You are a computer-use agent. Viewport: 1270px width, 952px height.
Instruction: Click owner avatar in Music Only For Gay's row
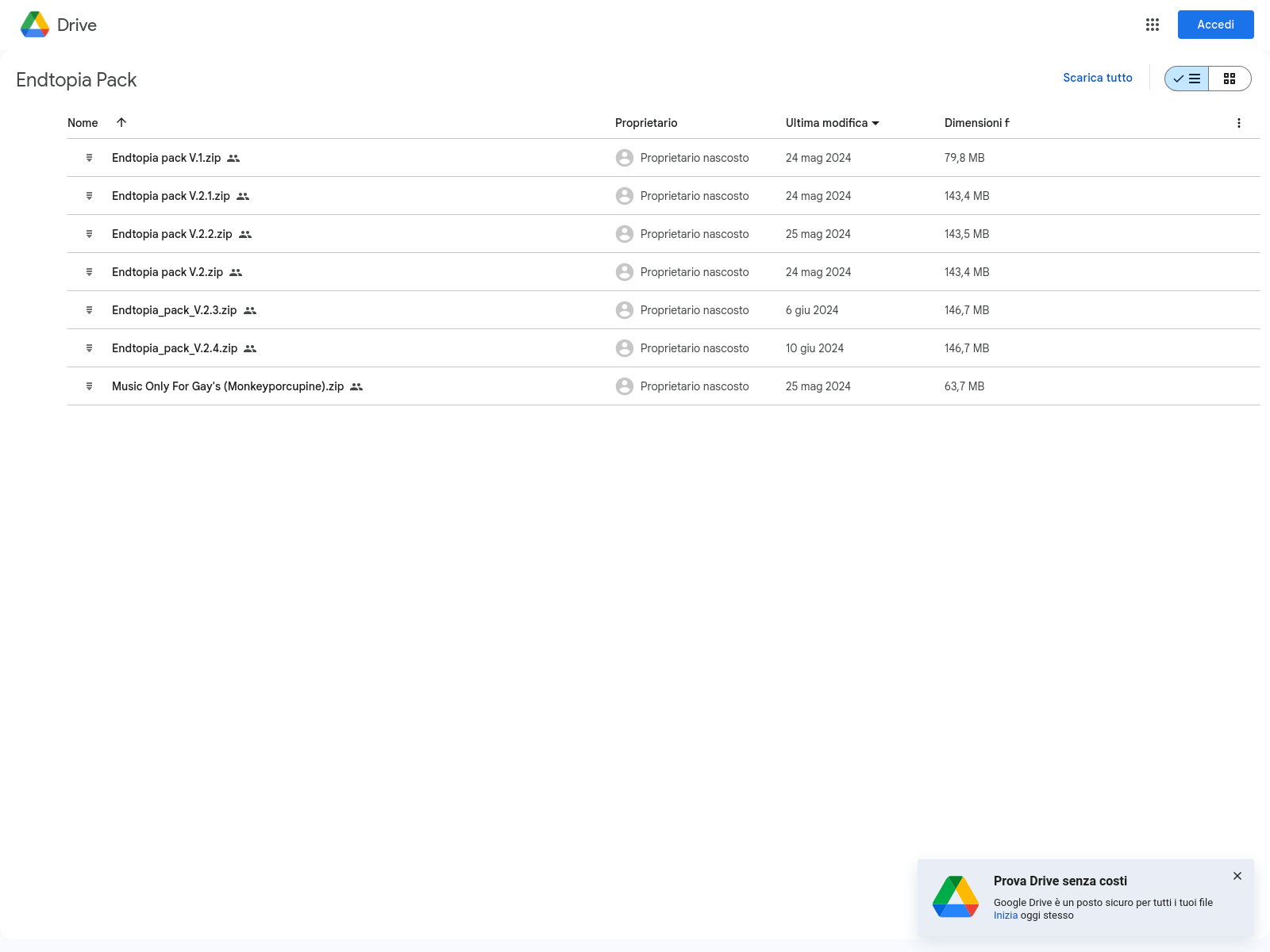pyautogui.click(x=625, y=386)
